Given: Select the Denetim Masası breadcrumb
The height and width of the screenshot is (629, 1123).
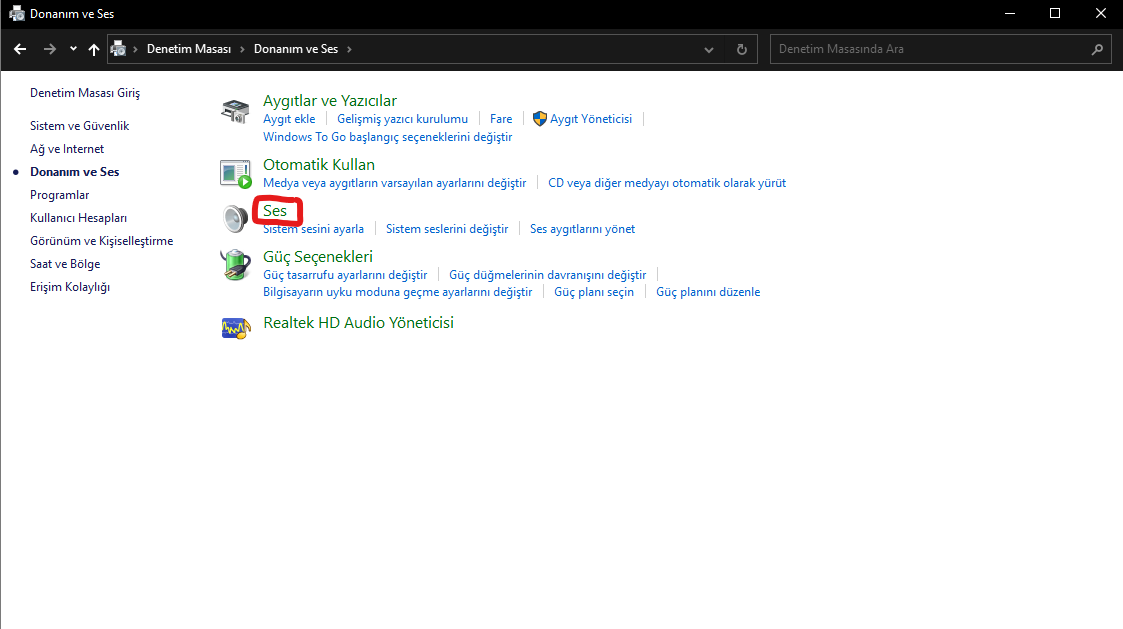Looking at the screenshot, I should tap(189, 49).
